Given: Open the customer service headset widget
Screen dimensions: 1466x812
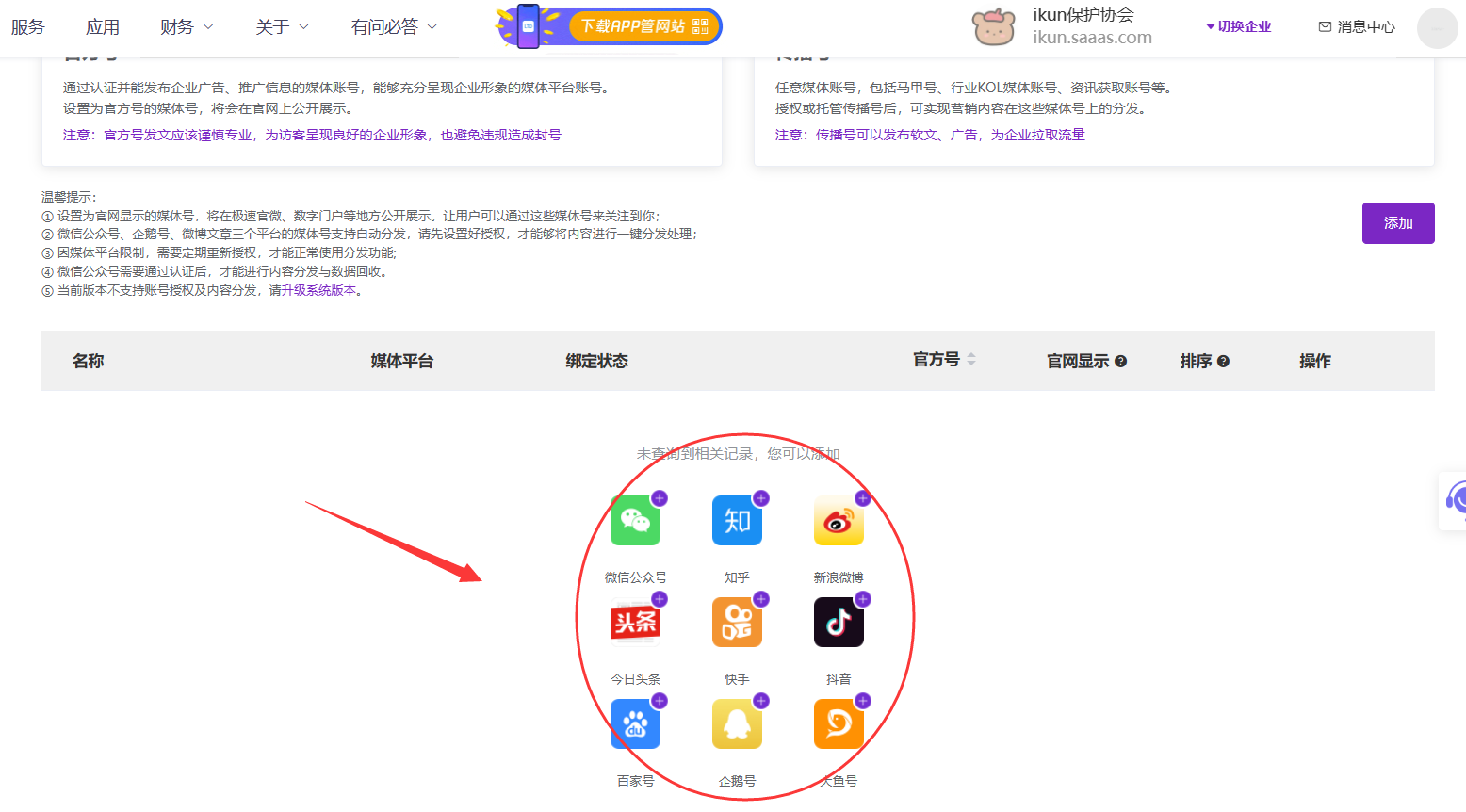Looking at the screenshot, I should coord(1455,500).
